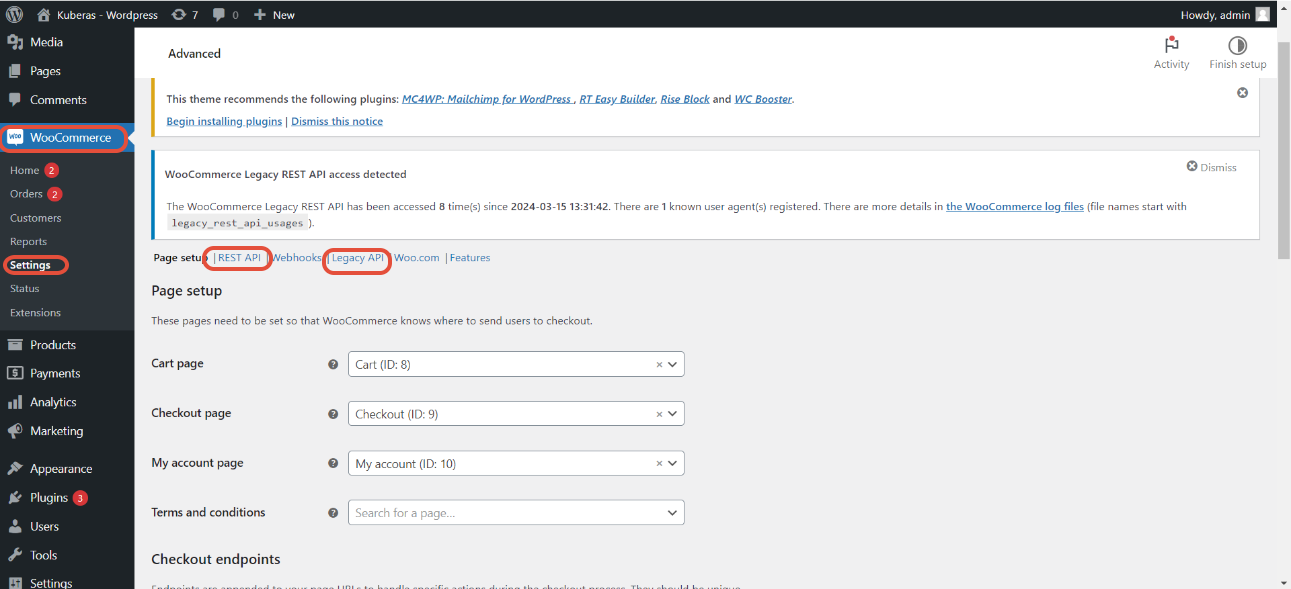
Task: Click the Payments dollar icon
Action: coord(14,373)
